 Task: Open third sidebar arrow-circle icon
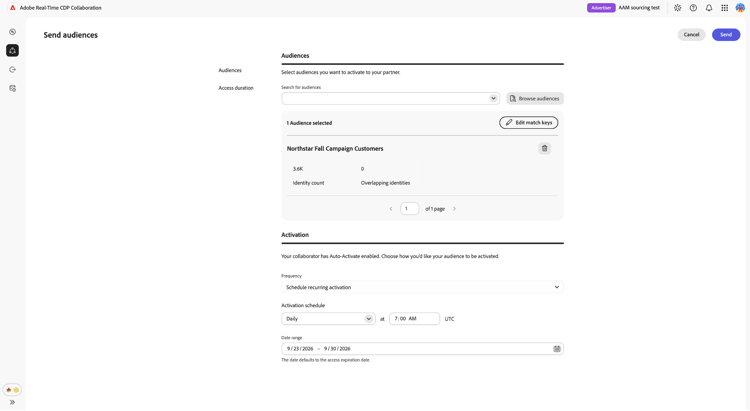point(12,70)
